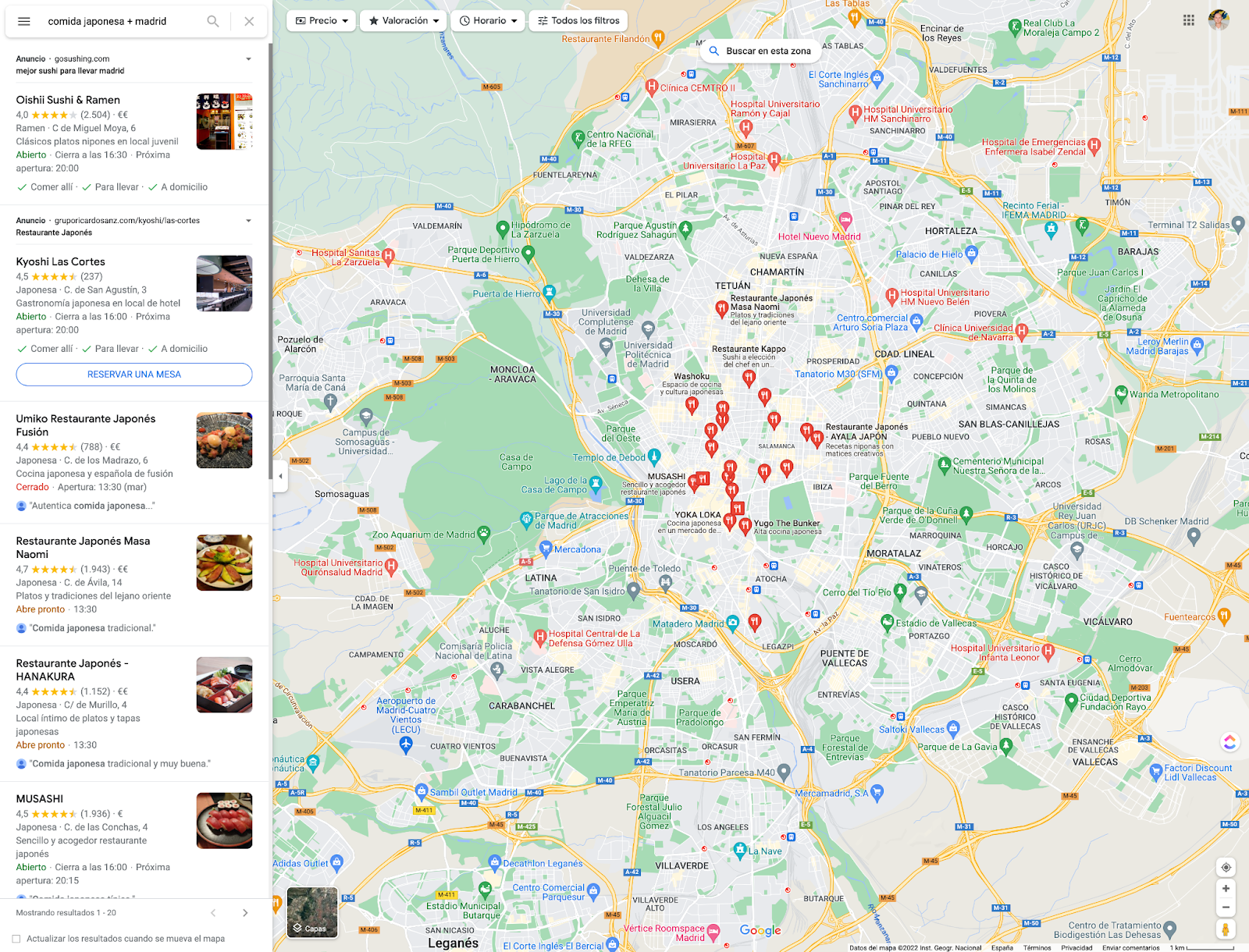Screen dimensions: 1249x952
Task: Click Matadero Madrid pin
Action: coord(732,623)
